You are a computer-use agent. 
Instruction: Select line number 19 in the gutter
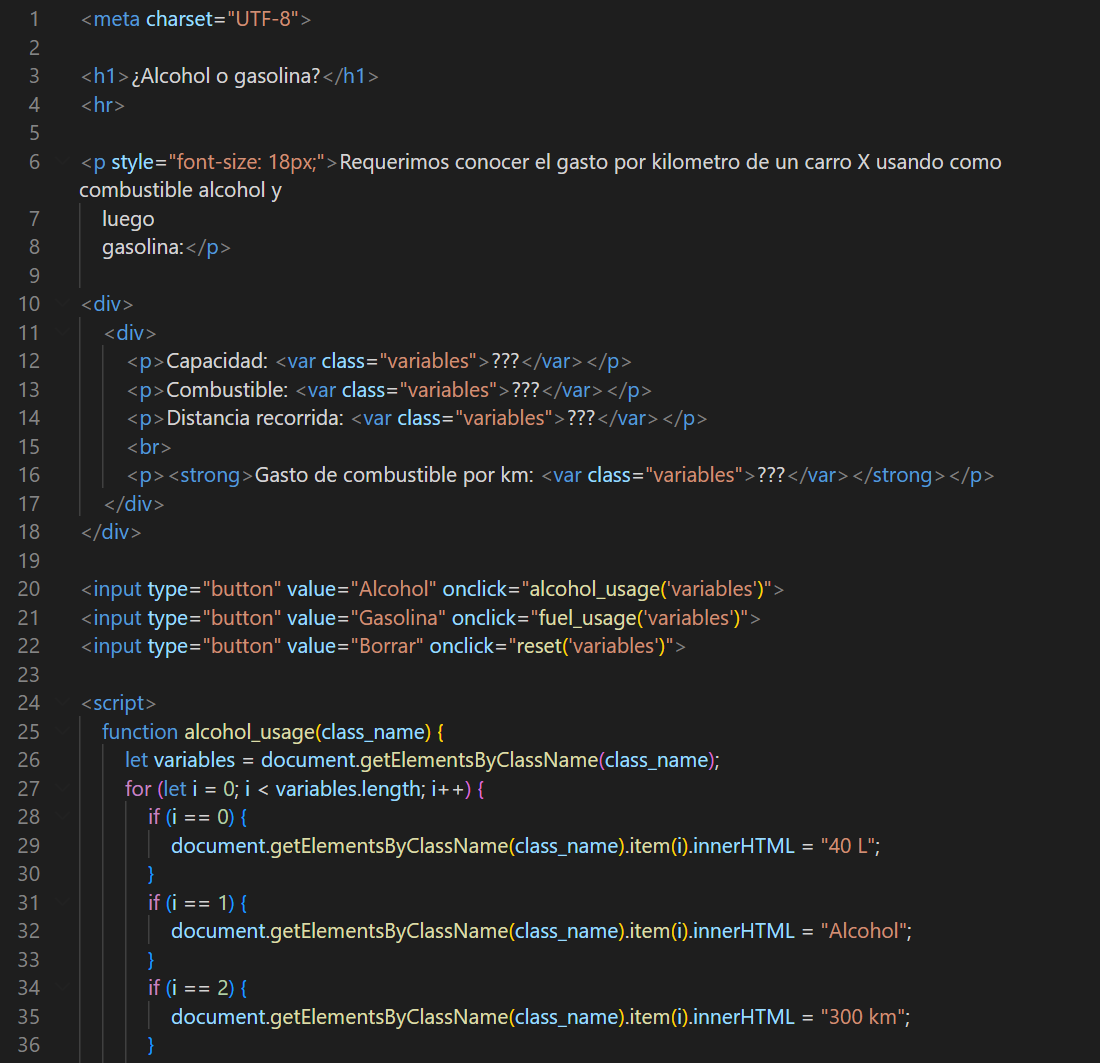(29, 561)
